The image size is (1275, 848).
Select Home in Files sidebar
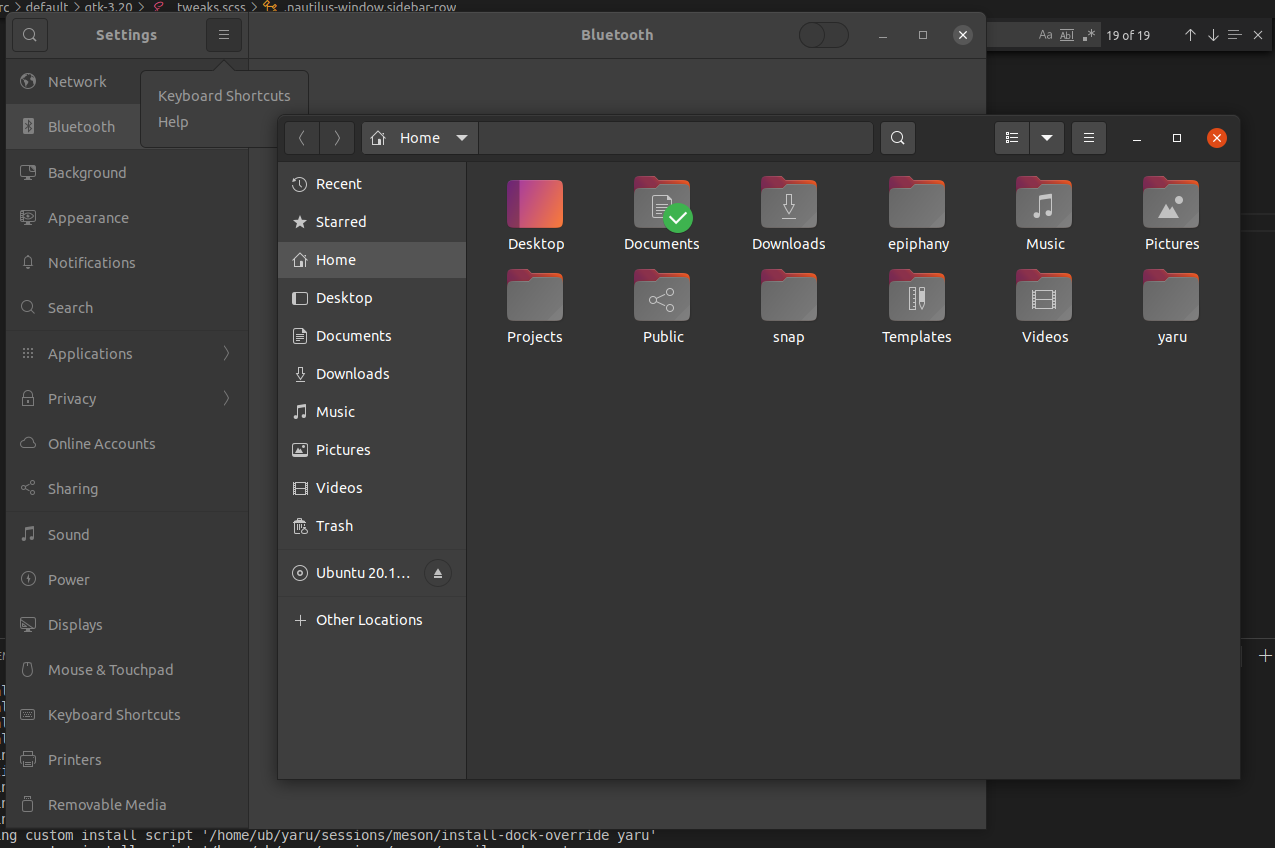click(x=372, y=260)
